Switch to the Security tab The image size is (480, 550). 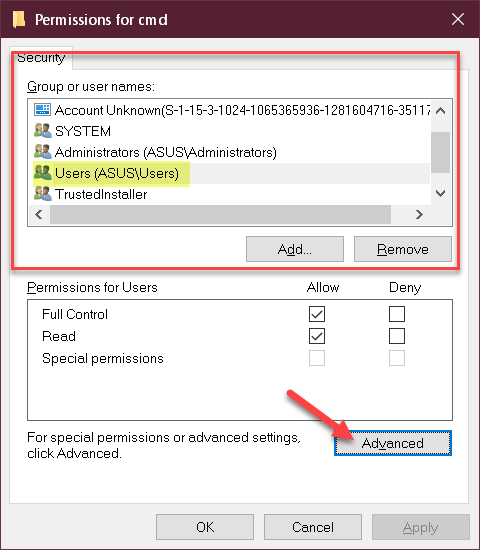point(41,58)
